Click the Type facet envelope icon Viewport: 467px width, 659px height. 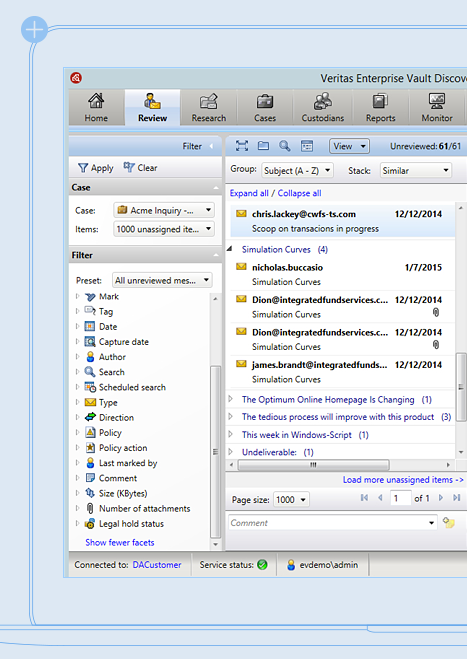90,402
